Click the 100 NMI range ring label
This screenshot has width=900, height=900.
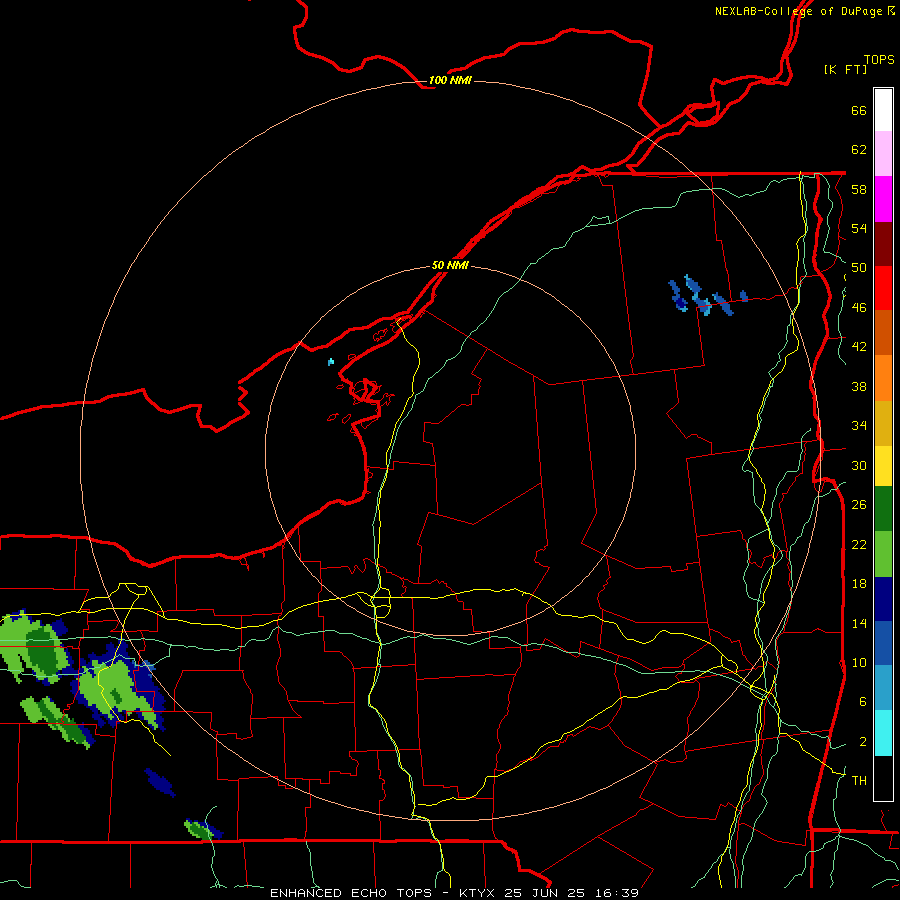450,80
